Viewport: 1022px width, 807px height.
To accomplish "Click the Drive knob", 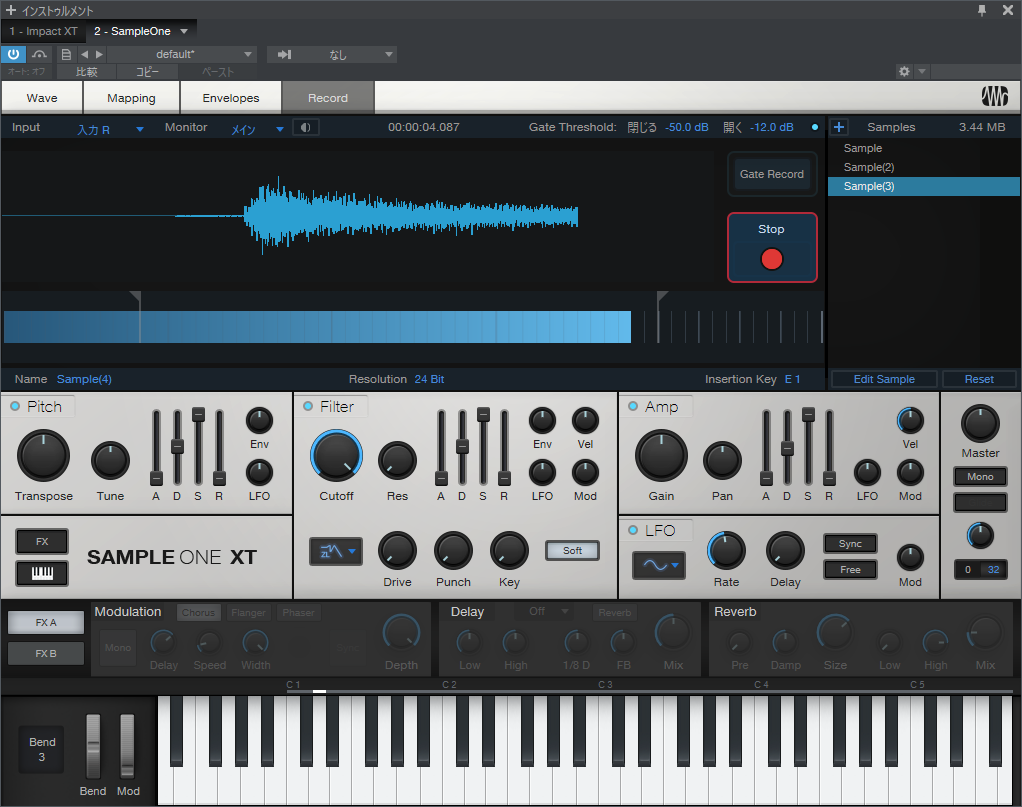I will tap(397, 550).
